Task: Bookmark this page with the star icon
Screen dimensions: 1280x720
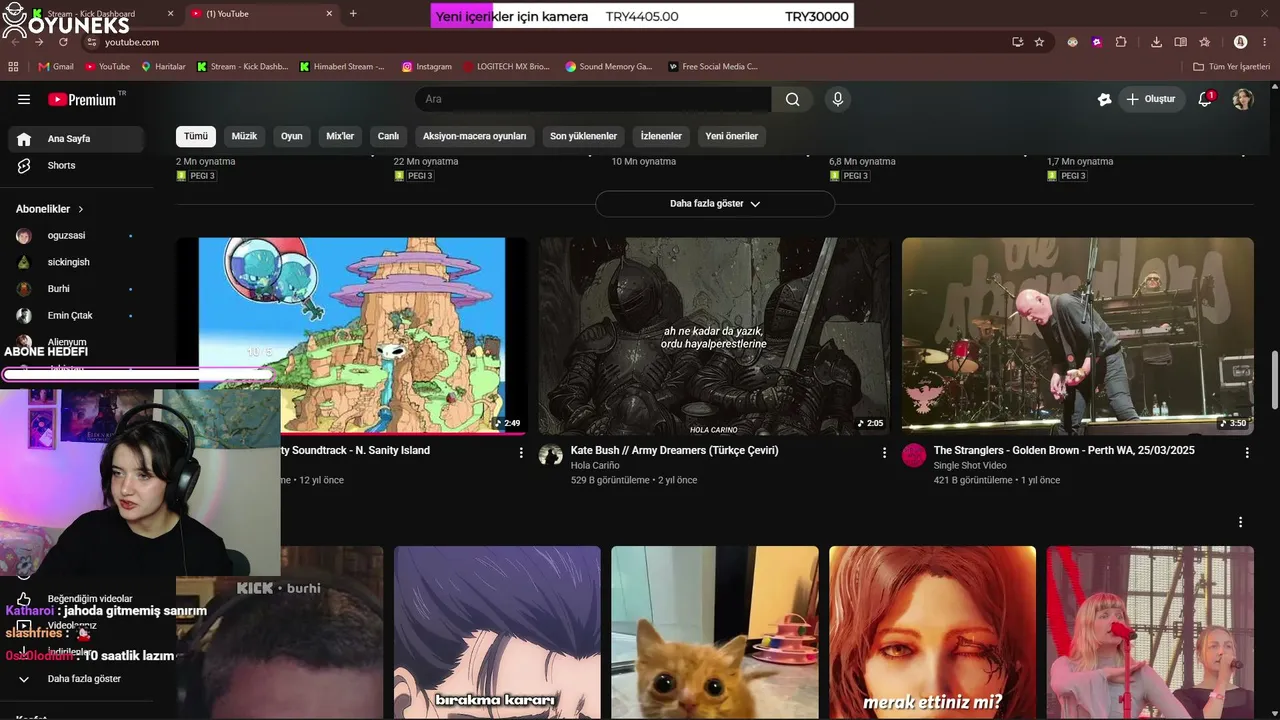Action: [1039, 42]
